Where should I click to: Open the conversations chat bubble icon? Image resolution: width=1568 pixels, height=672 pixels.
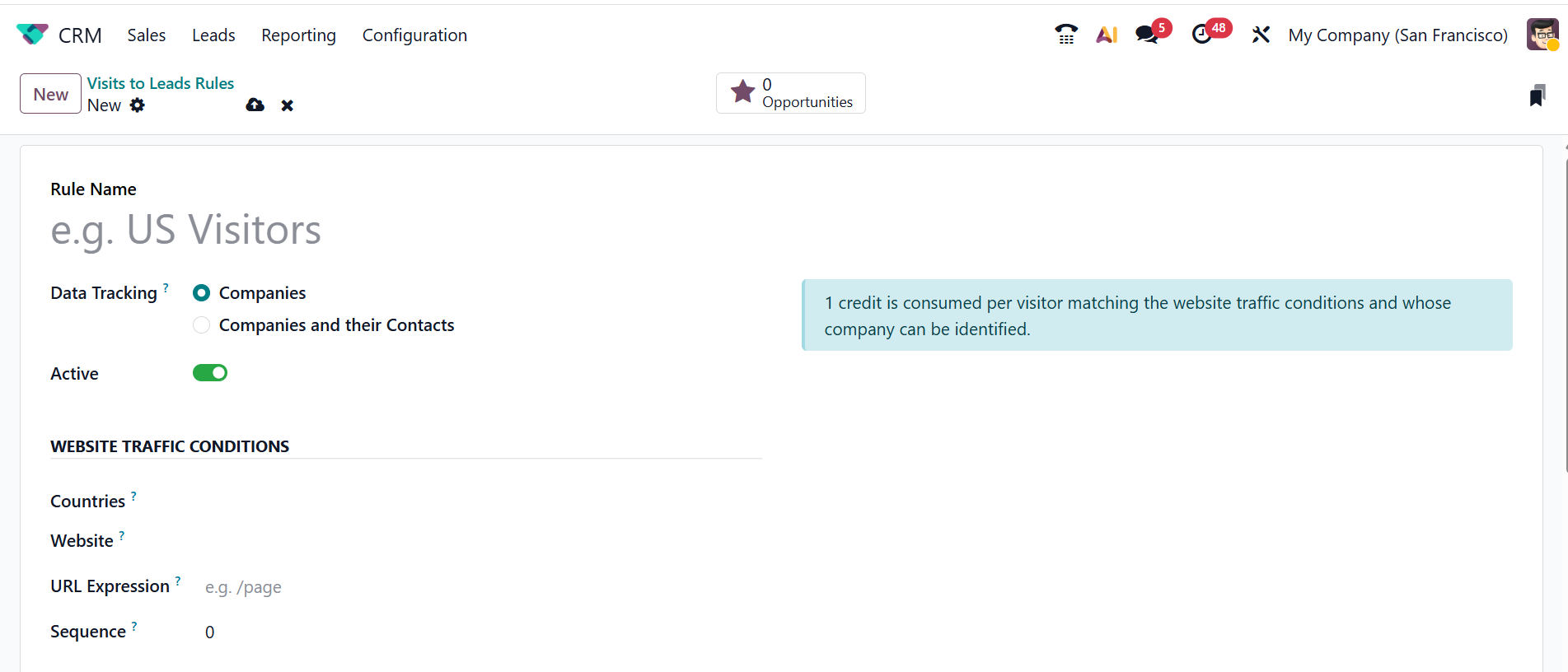click(x=1146, y=35)
